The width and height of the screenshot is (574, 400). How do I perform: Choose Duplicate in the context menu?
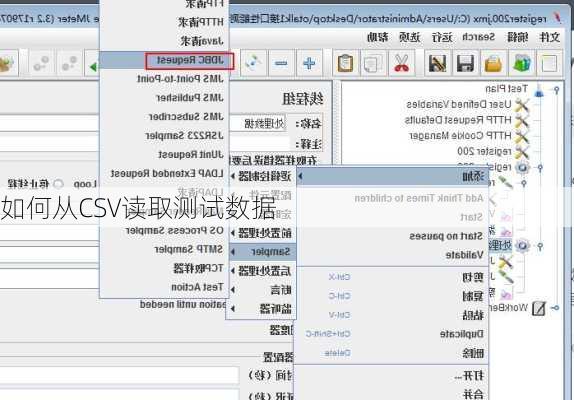392,334
